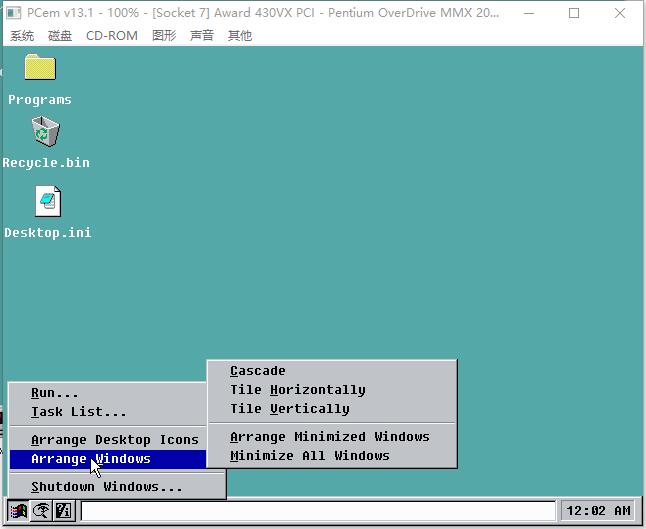
Task: Click the PCem icon in the title bar
Action: pyautogui.click(x=14, y=13)
